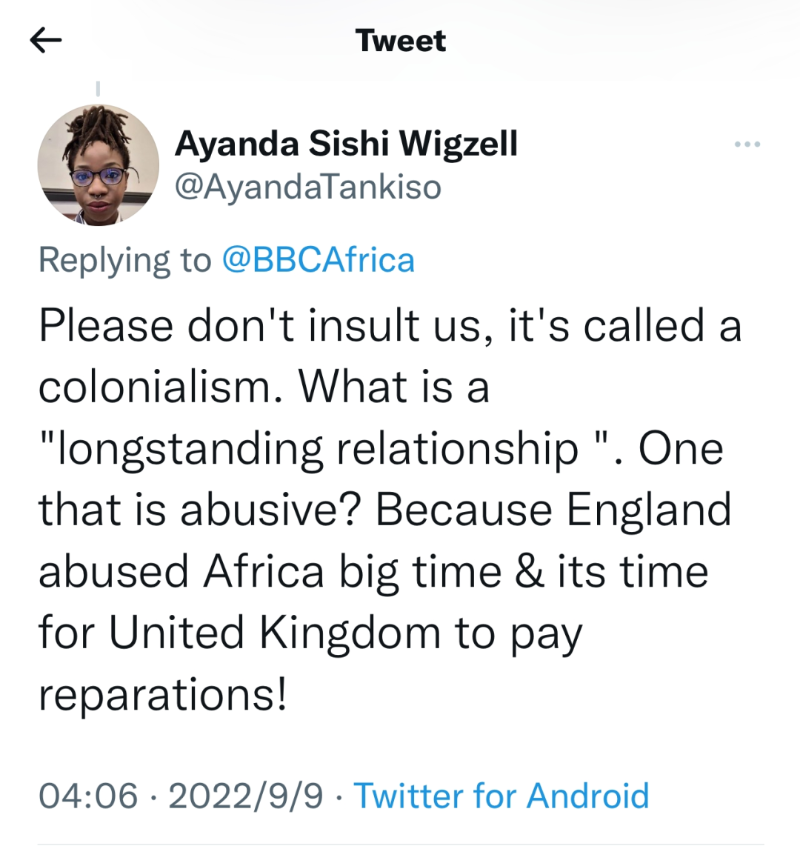Tap the thread connector line above the avatar
800x846 pixels.
click(x=98, y=88)
